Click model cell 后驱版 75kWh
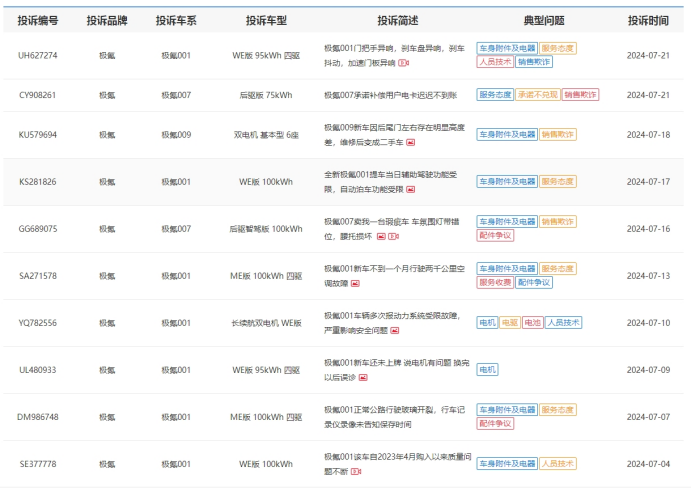 click(266, 95)
